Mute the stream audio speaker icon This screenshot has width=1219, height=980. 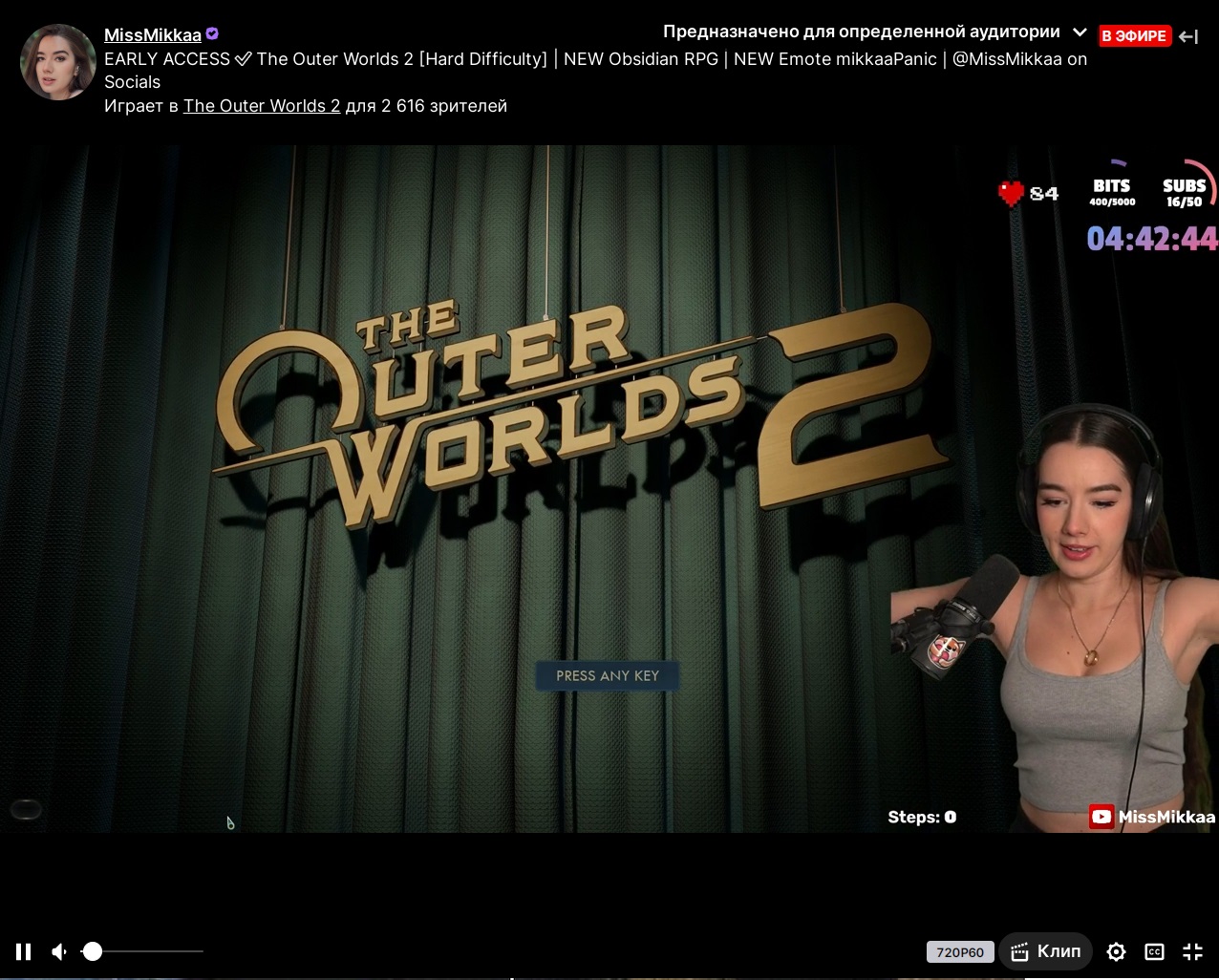pyautogui.click(x=60, y=951)
